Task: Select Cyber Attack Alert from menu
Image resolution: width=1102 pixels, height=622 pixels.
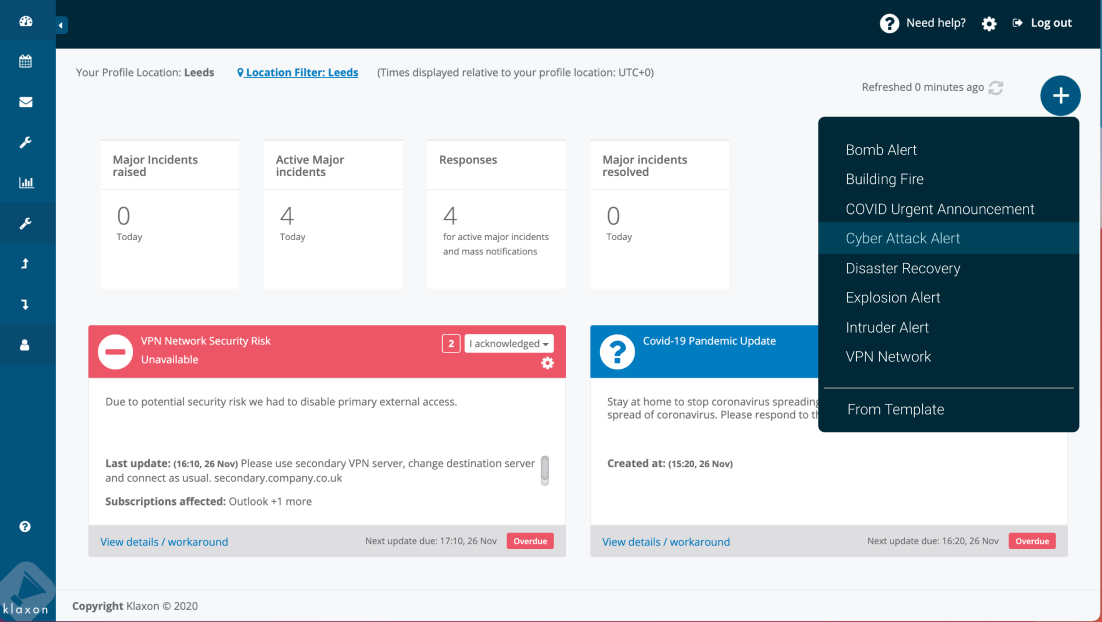Action: coord(902,238)
